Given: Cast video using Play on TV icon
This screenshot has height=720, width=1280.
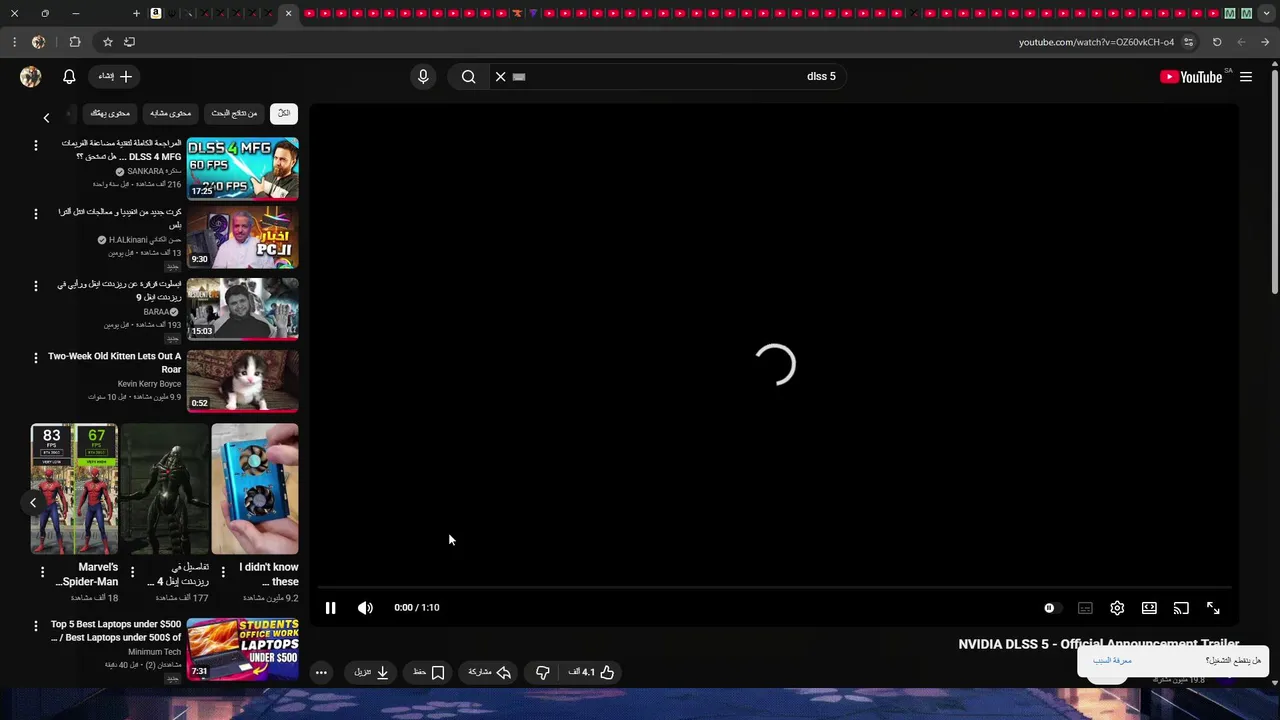Looking at the screenshot, I should (1181, 608).
